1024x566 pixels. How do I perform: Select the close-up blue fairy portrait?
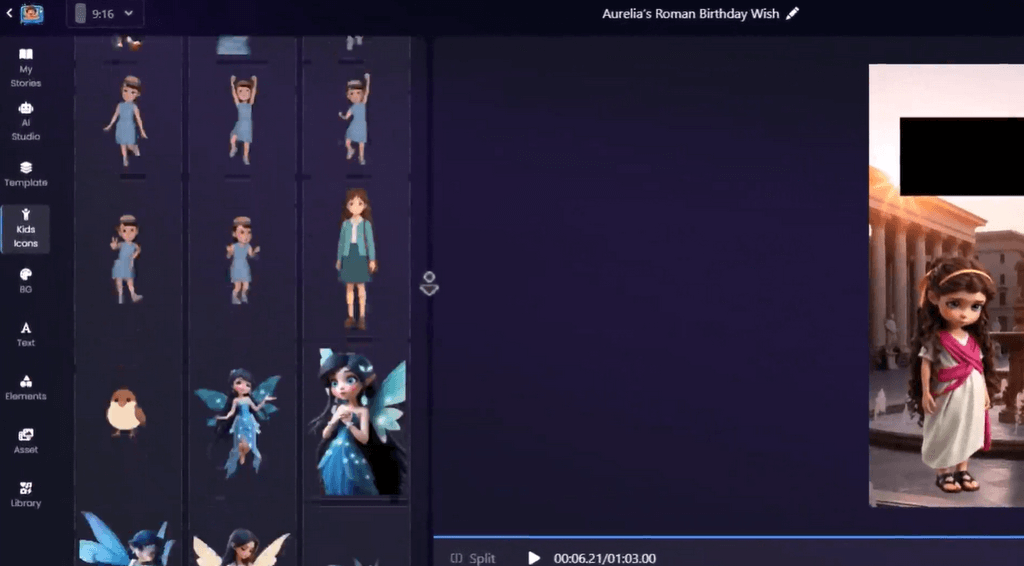click(x=358, y=422)
